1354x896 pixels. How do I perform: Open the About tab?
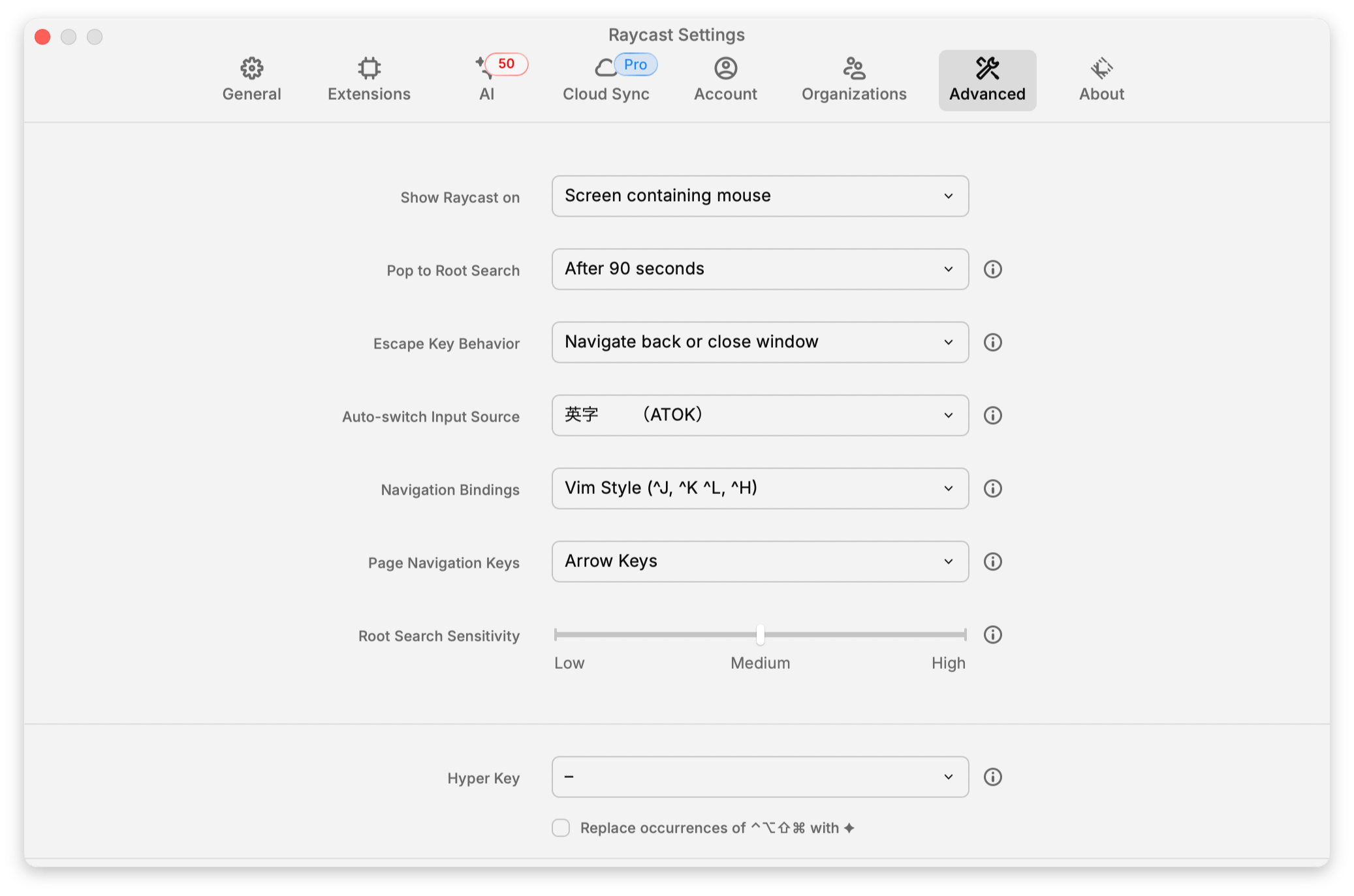tap(1101, 80)
